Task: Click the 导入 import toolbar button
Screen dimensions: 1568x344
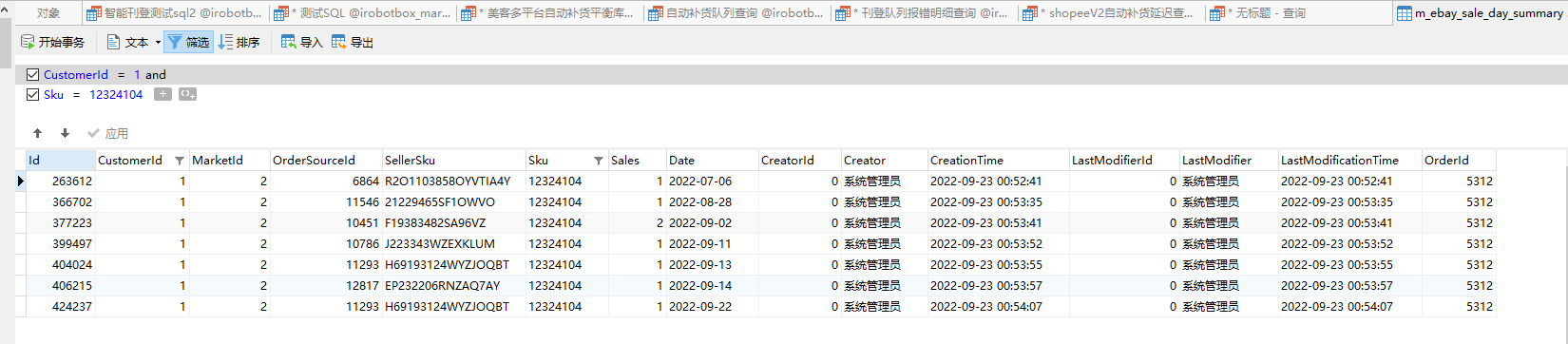Action: point(302,42)
